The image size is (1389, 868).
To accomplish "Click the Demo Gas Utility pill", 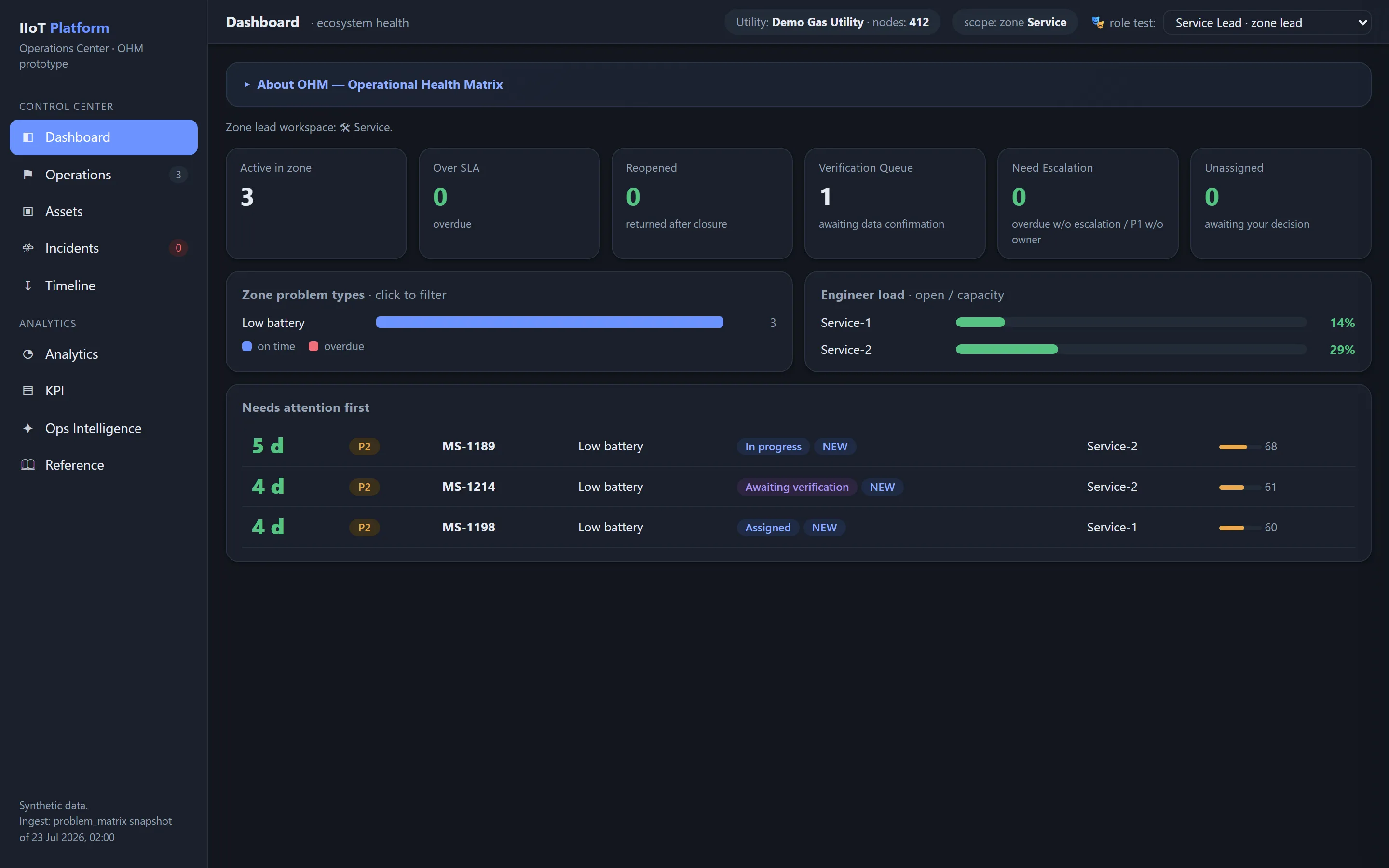I will coord(832,22).
